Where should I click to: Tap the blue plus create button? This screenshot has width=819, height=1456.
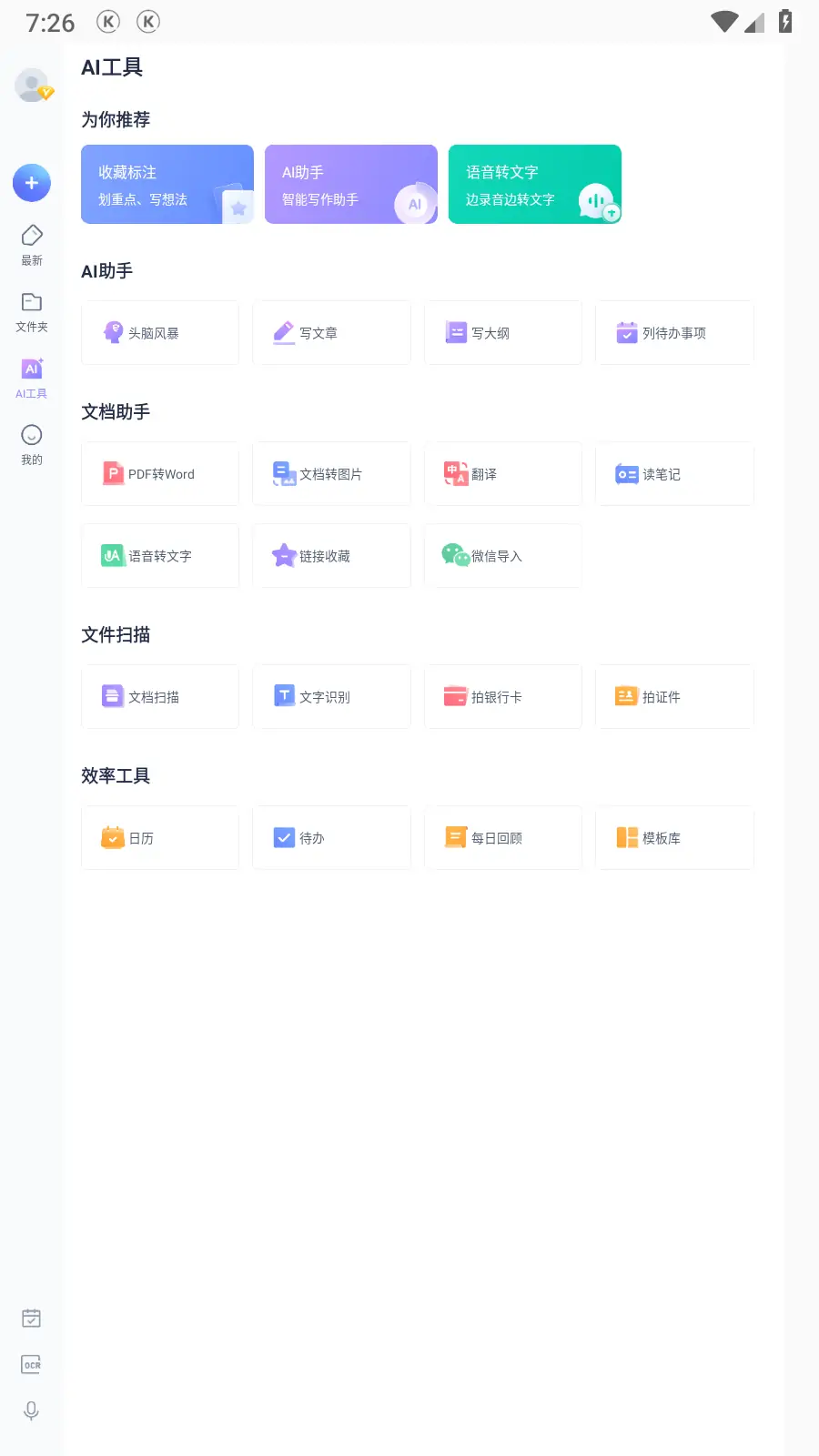(32, 183)
